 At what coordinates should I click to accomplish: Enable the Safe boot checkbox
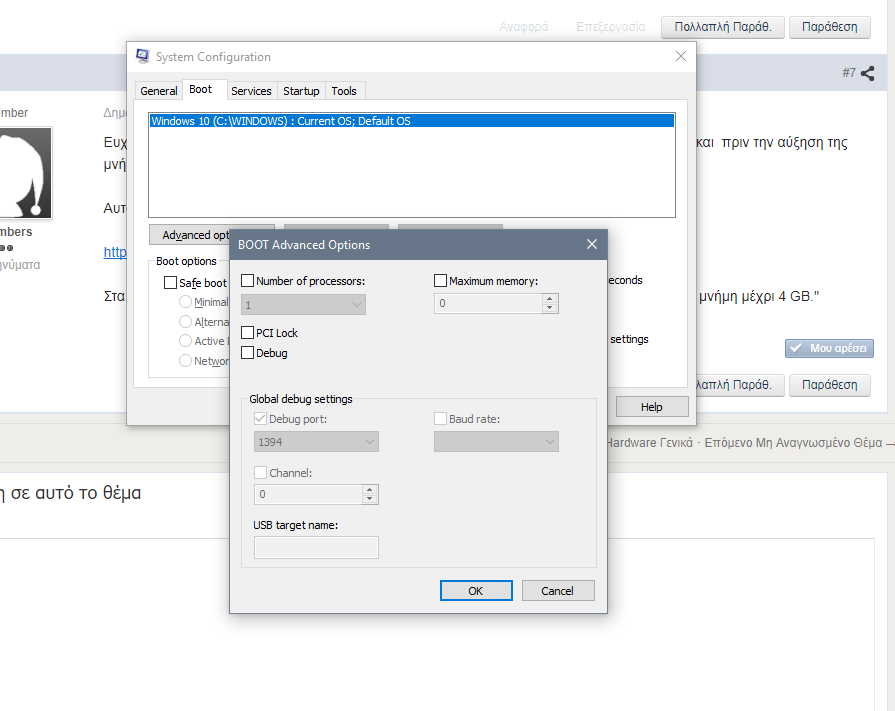(170, 282)
